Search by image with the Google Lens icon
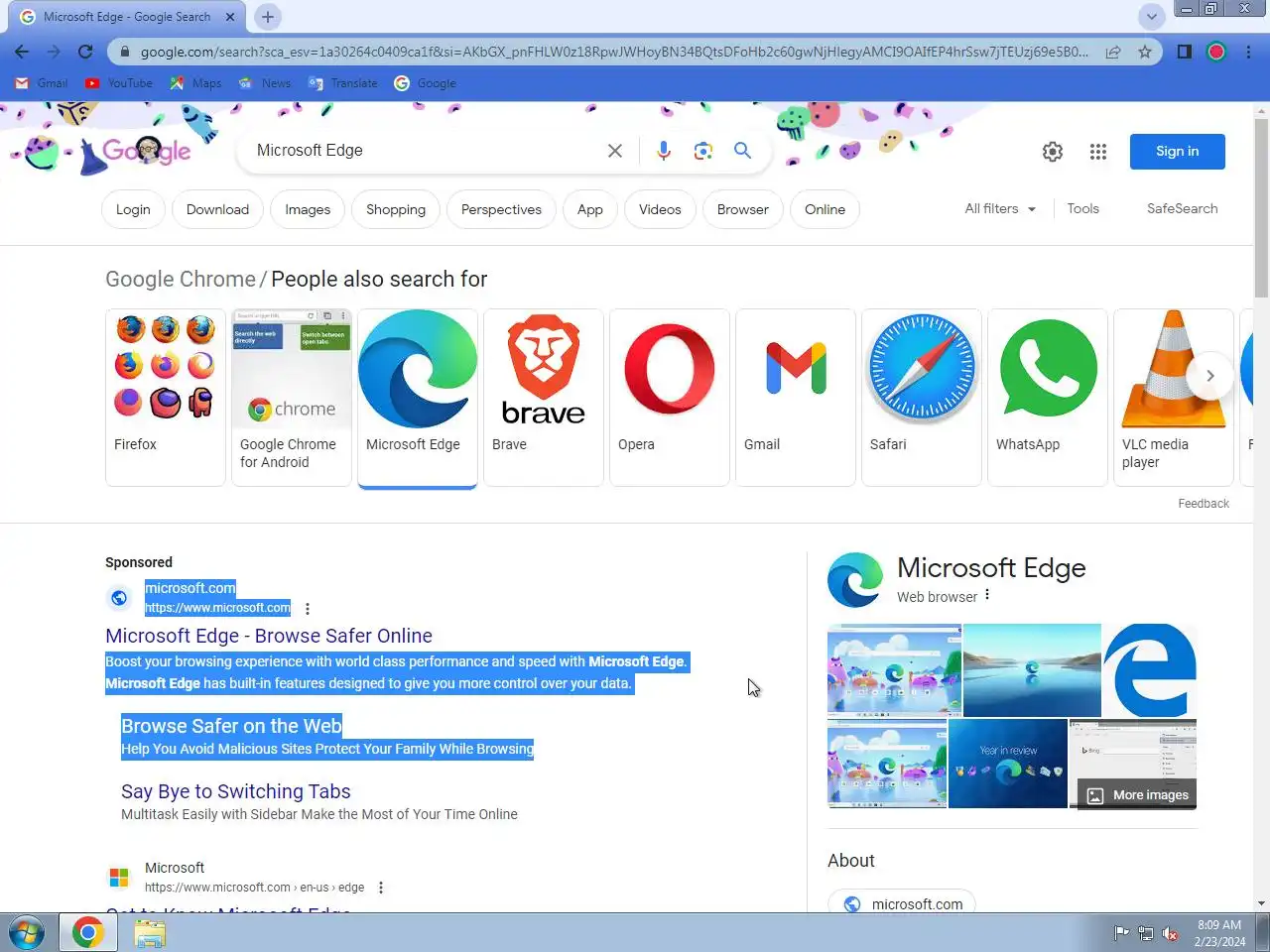This screenshot has height=952, width=1270. [703, 151]
